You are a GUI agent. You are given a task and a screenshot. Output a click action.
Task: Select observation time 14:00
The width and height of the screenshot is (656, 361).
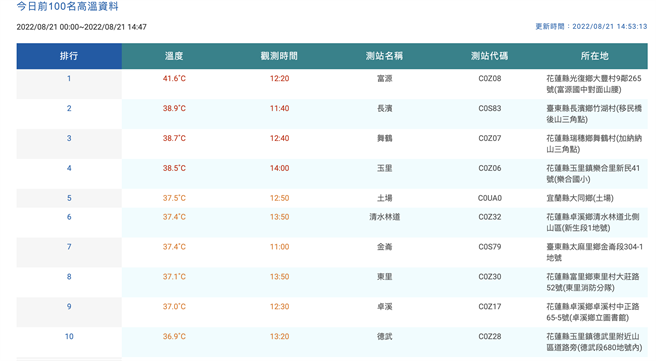279,168
